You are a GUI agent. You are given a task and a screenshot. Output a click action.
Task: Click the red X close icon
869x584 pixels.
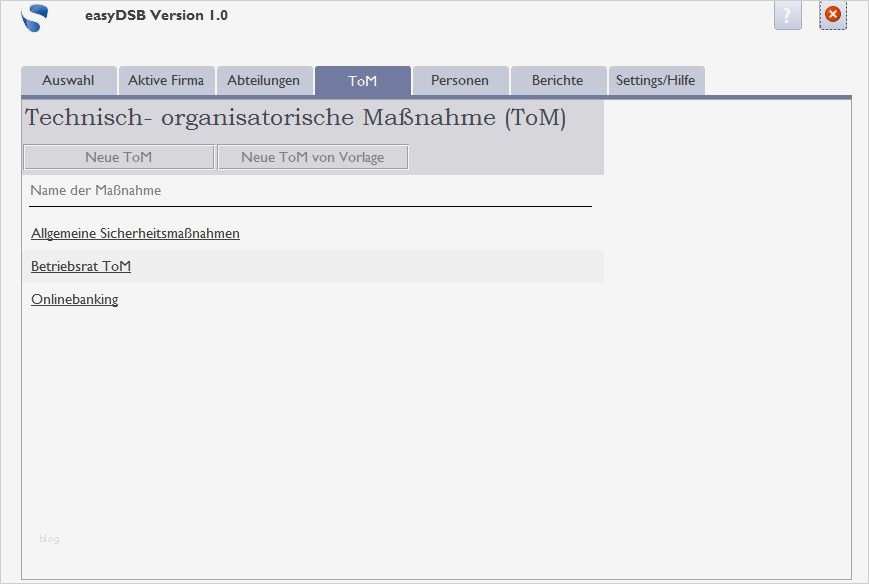pyautogui.click(x=831, y=14)
